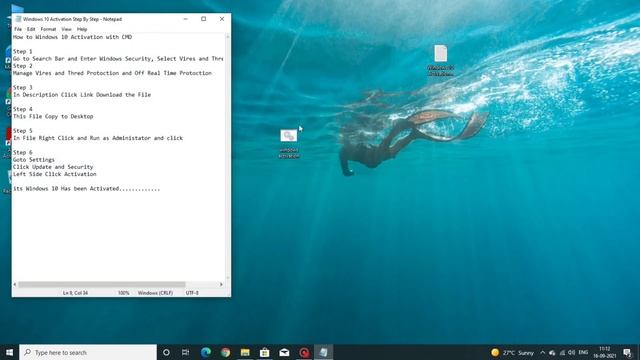
Task: Click 'Left Side Click Activation' line
Action: pyautogui.click(x=55, y=174)
